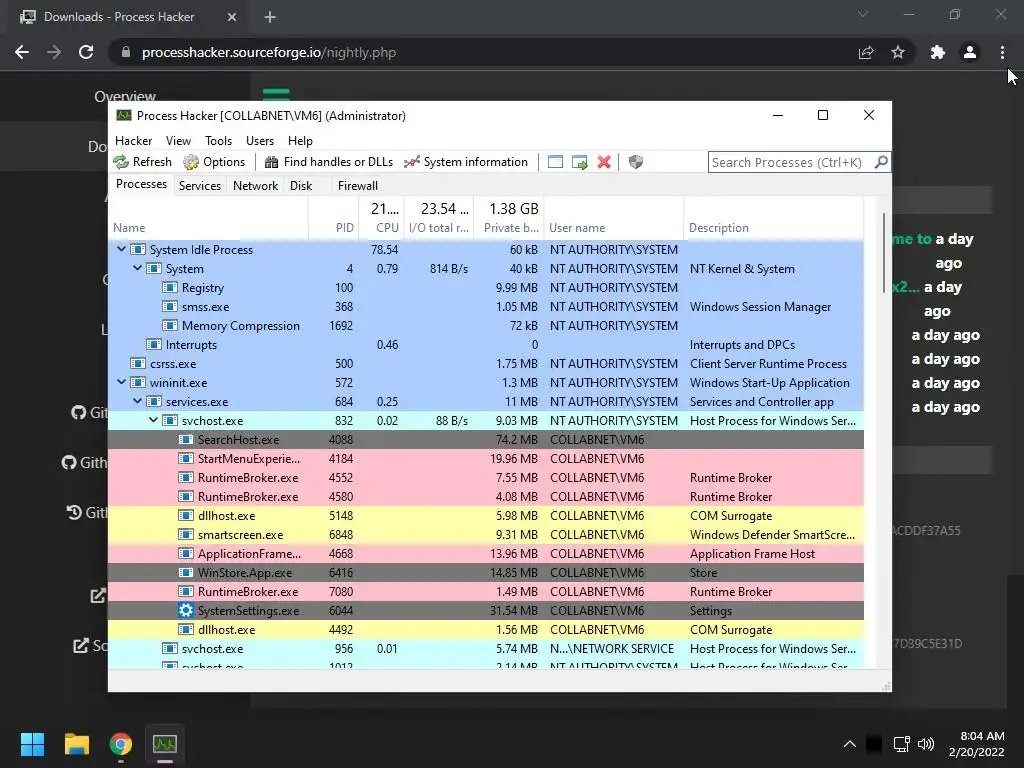The height and width of the screenshot is (768, 1024).
Task: Click the Process Hacker title bar icon
Action: [123, 116]
